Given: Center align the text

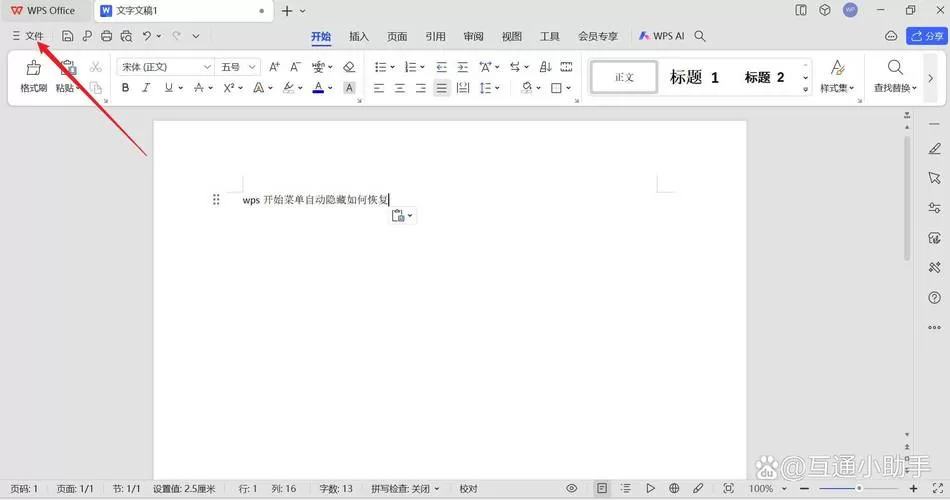Looking at the screenshot, I should [x=400, y=88].
